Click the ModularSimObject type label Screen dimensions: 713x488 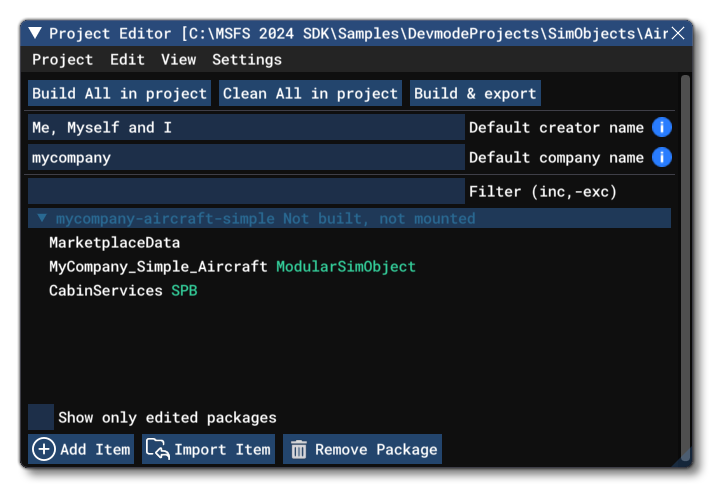coord(346,267)
